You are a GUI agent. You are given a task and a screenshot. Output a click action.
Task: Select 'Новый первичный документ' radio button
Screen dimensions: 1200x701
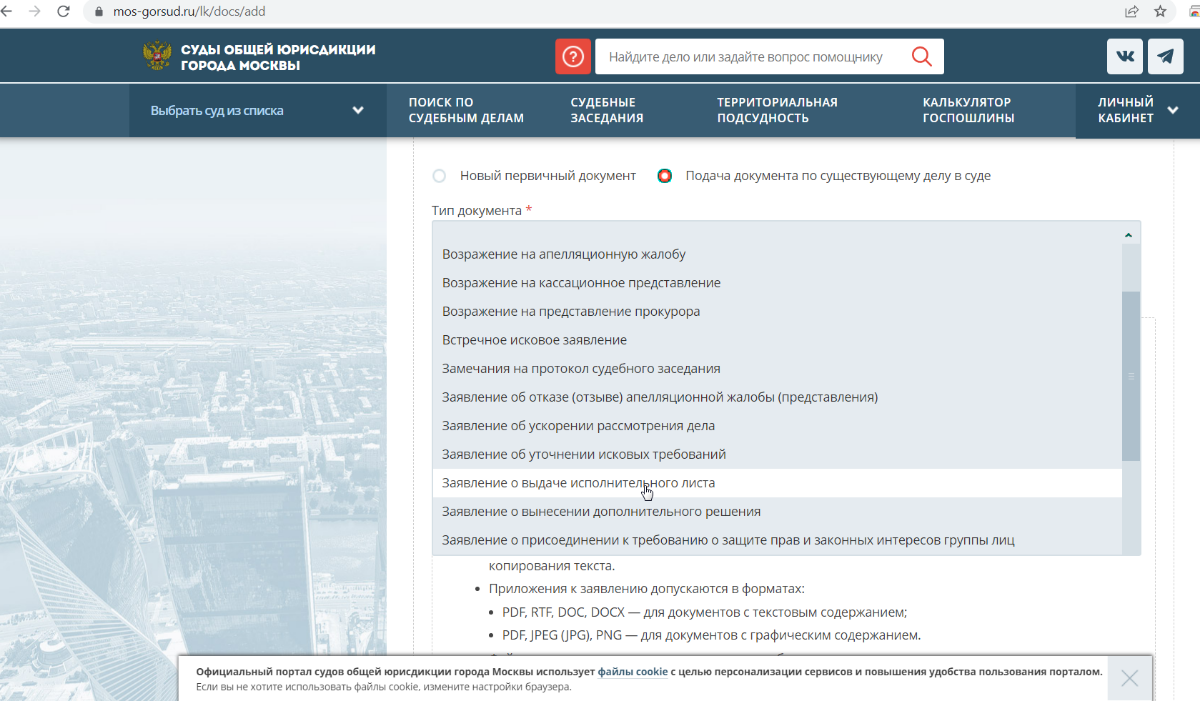point(439,176)
